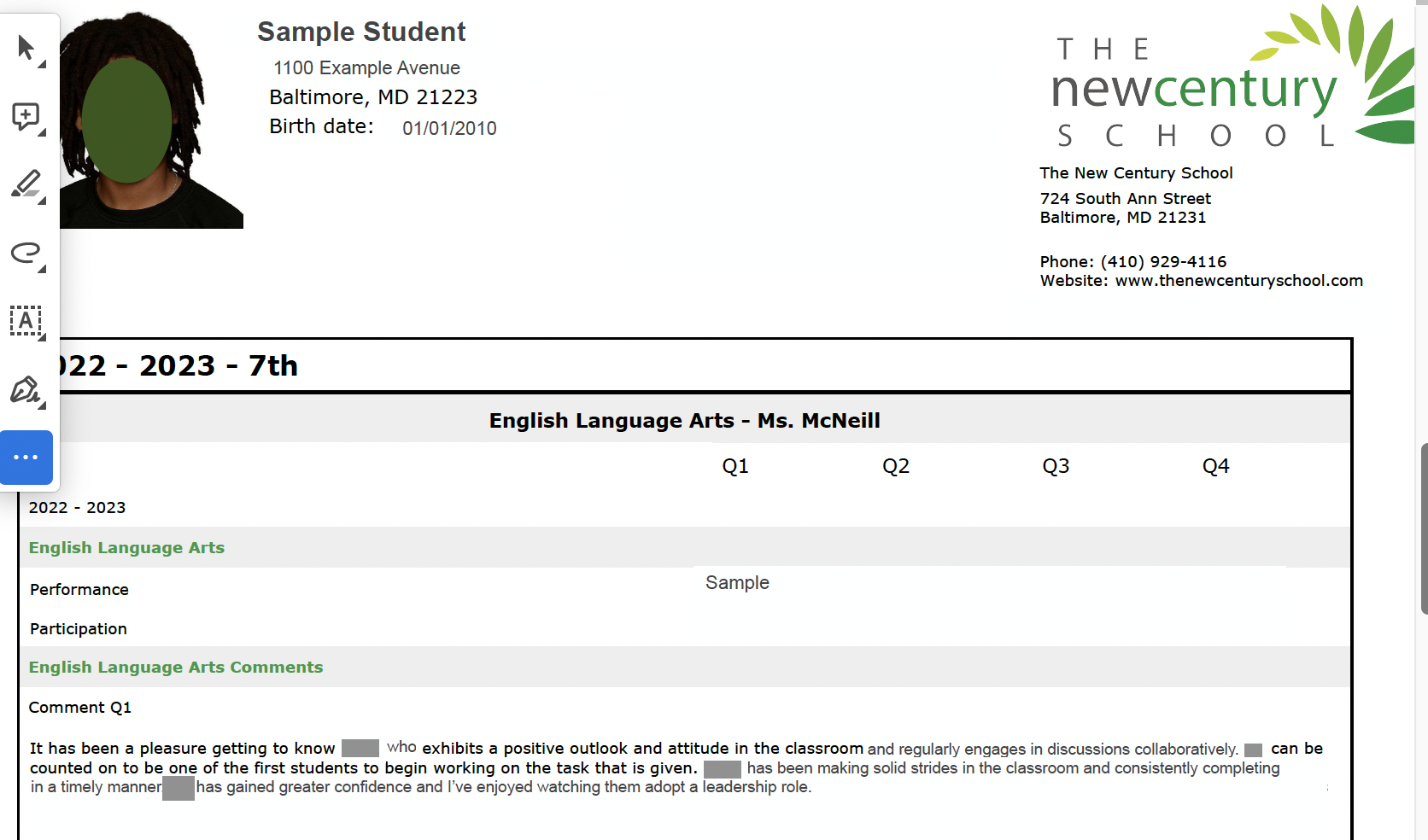Screen dimensions: 1428x840
Task: Activate the highlighter pen tool
Action: click(26, 184)
